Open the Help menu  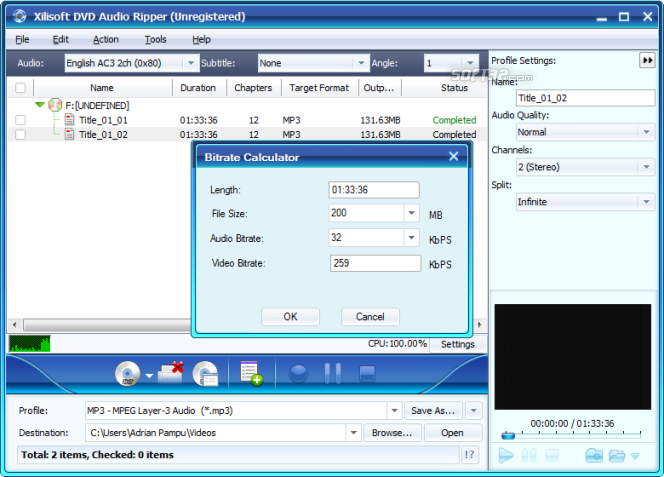pos(201,39)
